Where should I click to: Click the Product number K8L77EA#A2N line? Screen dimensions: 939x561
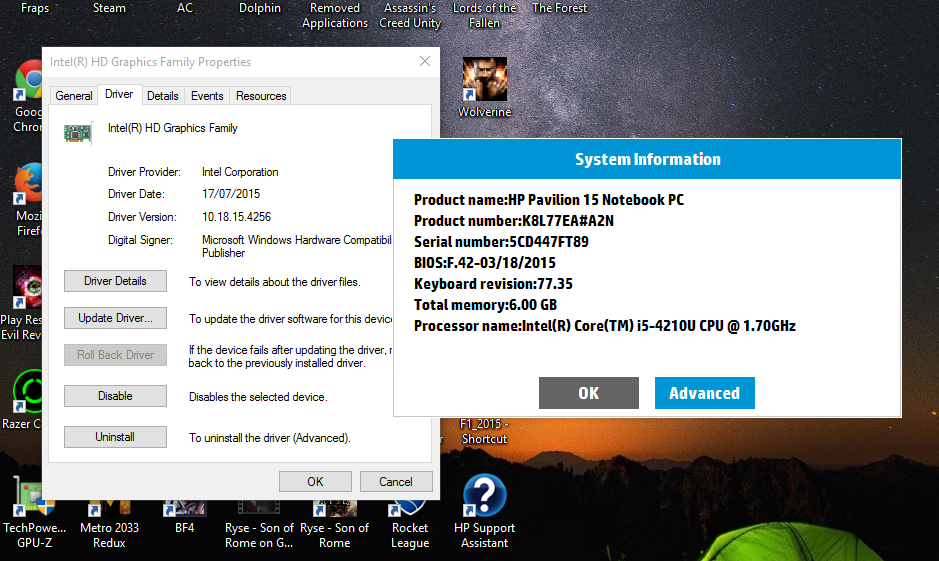[514, 221]
